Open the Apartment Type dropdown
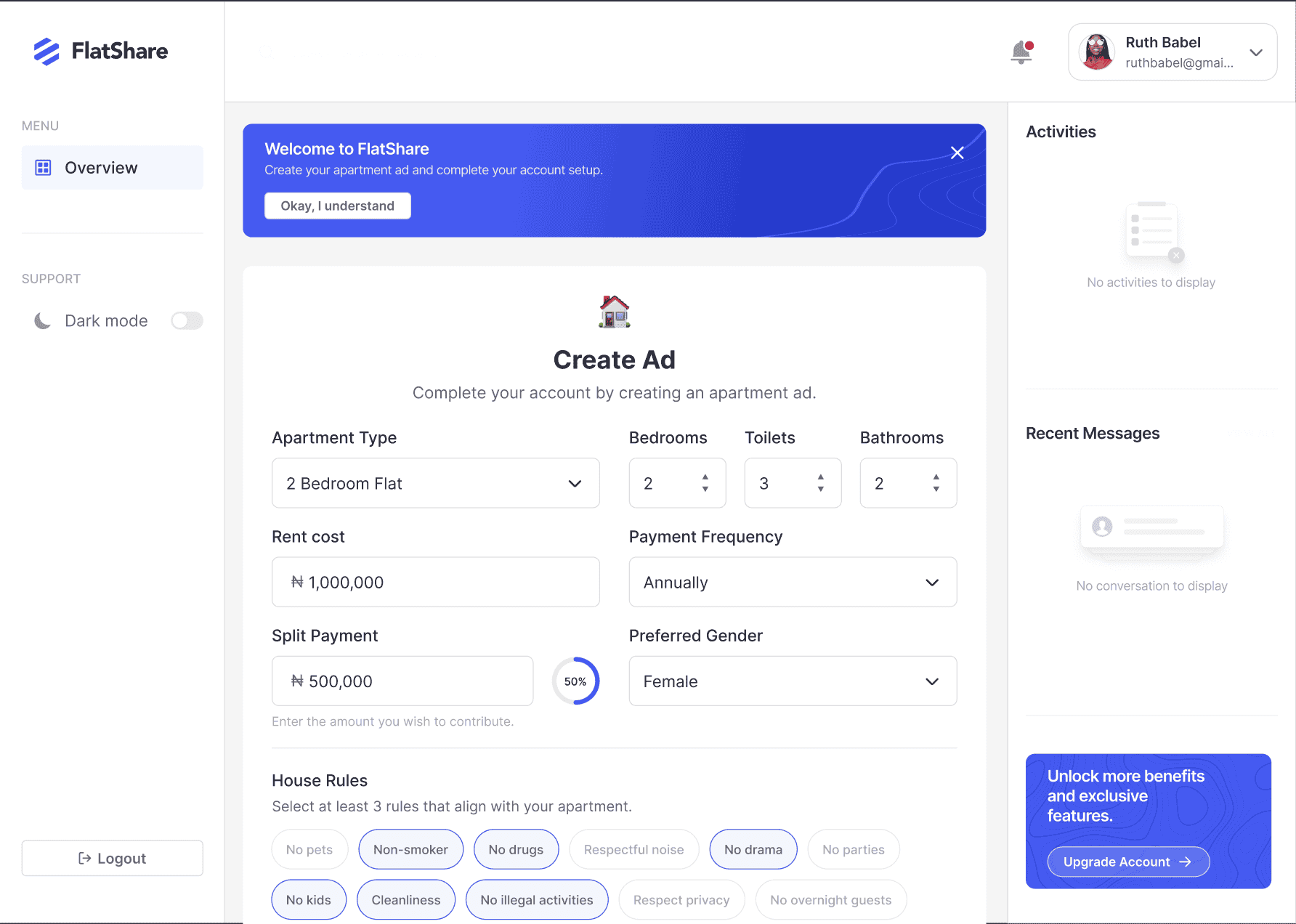Image resolution: width=1296 pixels, height=924 pixels. (x=436, y=483)
